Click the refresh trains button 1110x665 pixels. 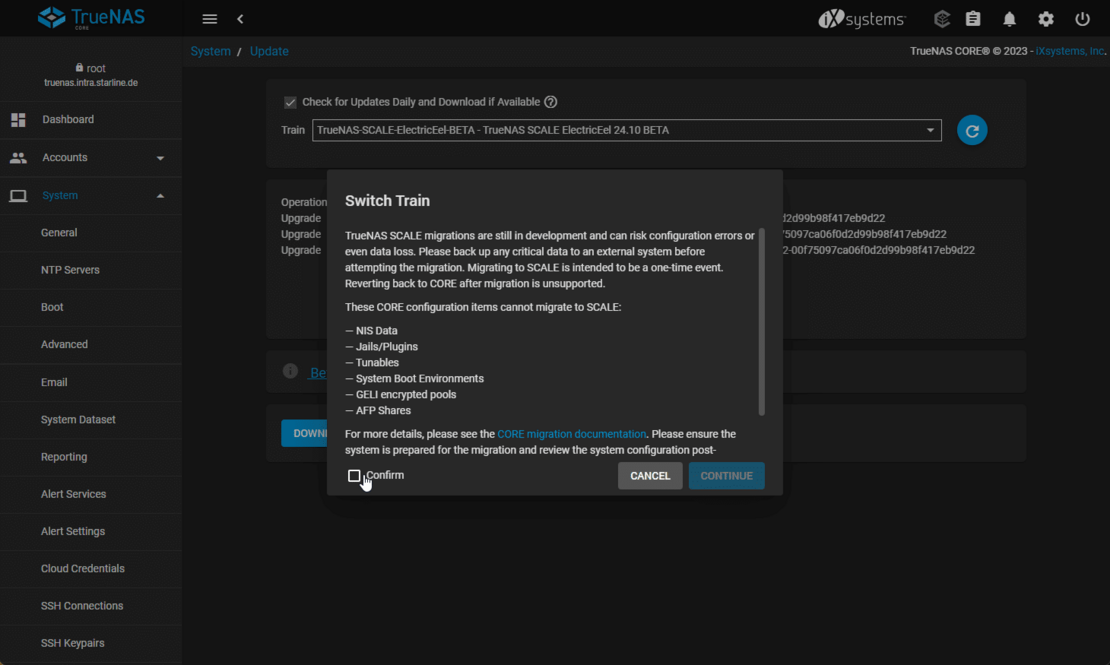click(x=972, y=131)
